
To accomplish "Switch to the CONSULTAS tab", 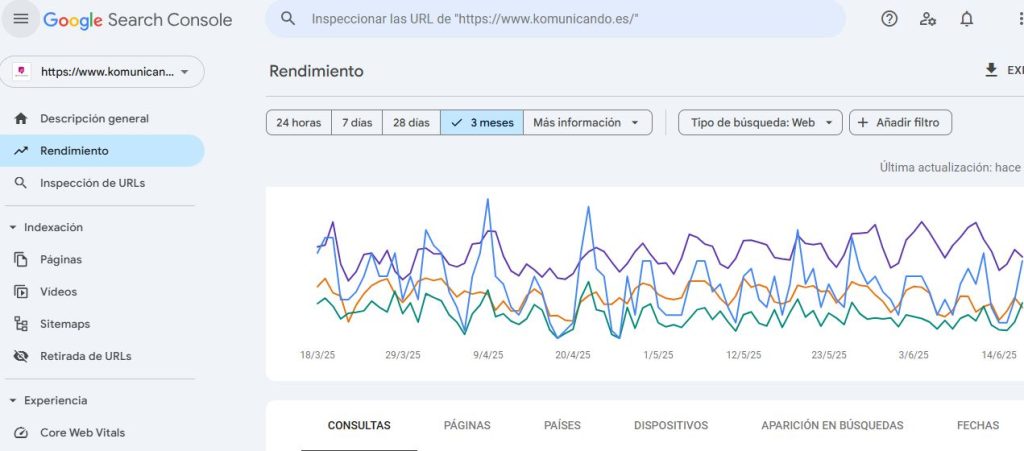I will [x=359, y=426].
